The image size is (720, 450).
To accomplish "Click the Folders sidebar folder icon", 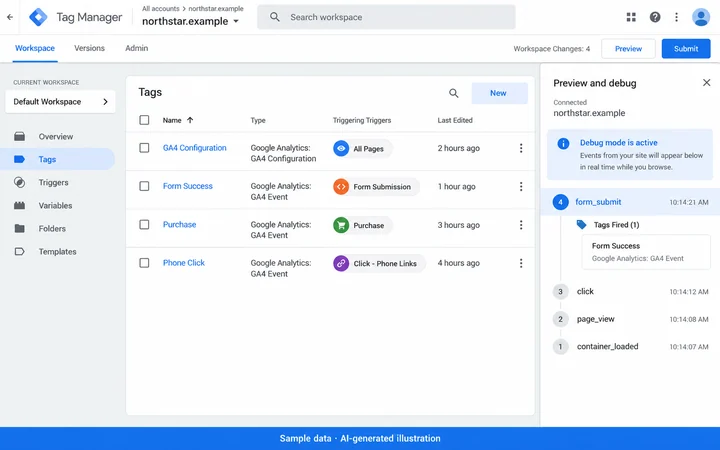I will point(19,228).
